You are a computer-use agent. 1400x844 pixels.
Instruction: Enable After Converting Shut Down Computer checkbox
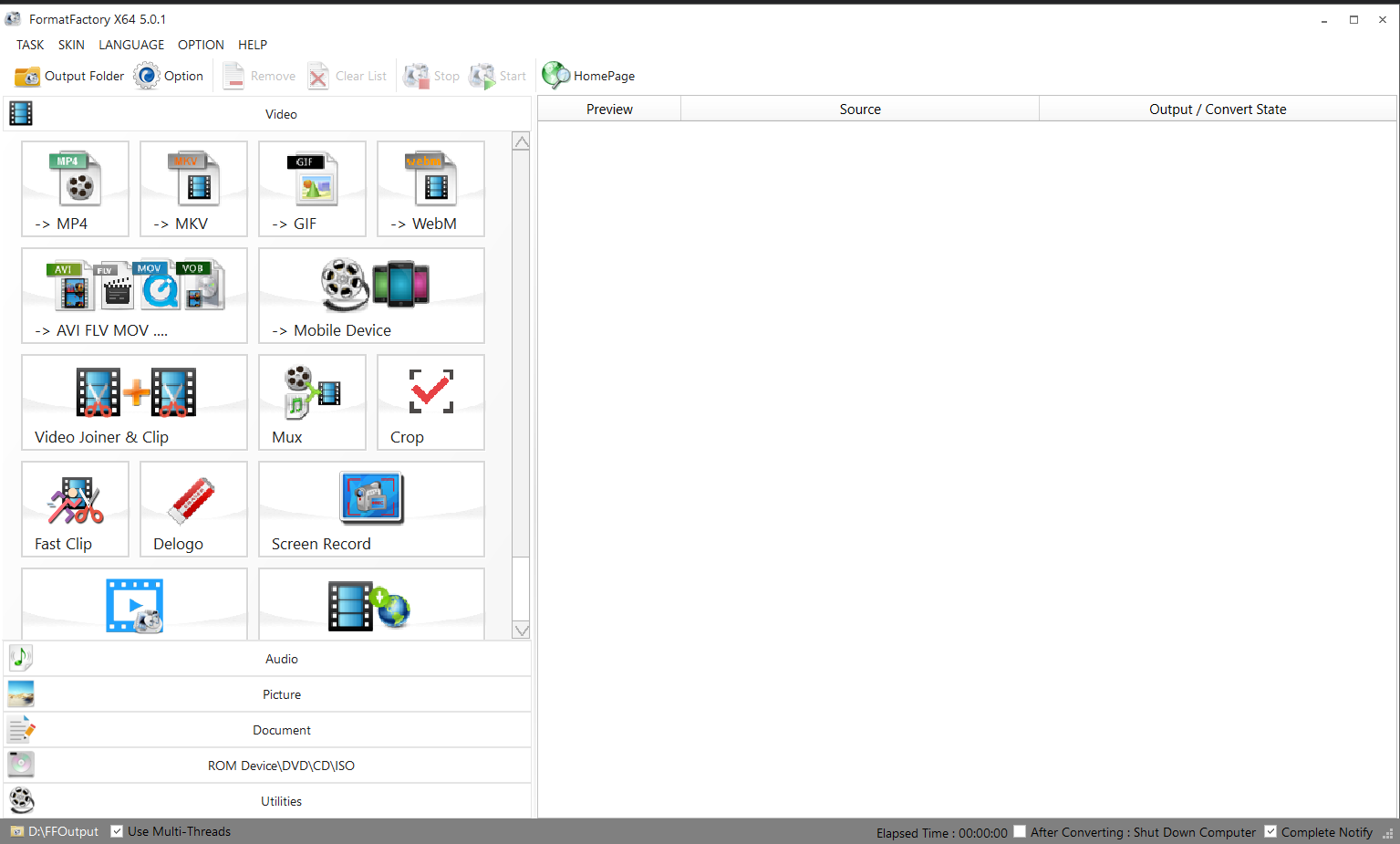pos(1020,831)
